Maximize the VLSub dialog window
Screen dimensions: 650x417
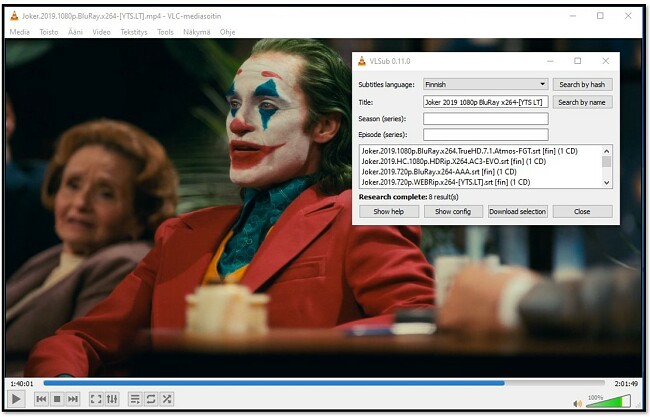pyautogui.click(x=577, y=61)
